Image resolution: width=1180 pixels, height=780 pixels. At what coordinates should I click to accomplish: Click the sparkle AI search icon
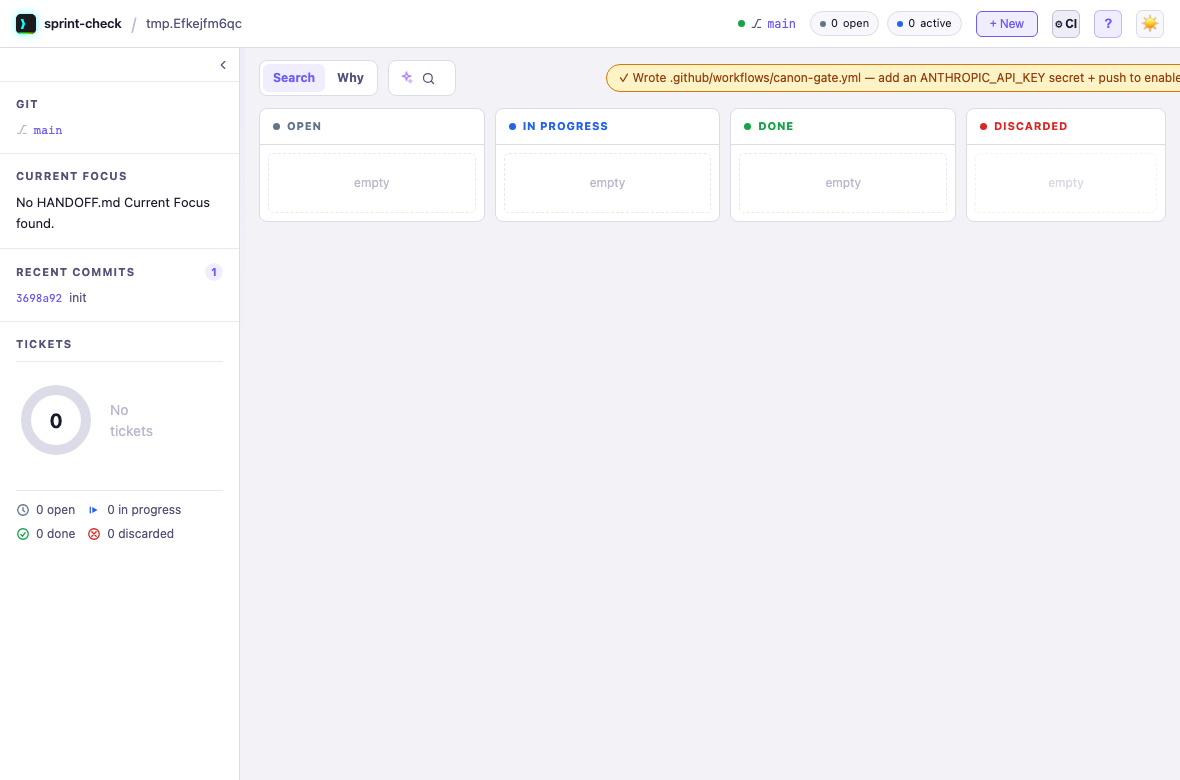tap(407, 78)
